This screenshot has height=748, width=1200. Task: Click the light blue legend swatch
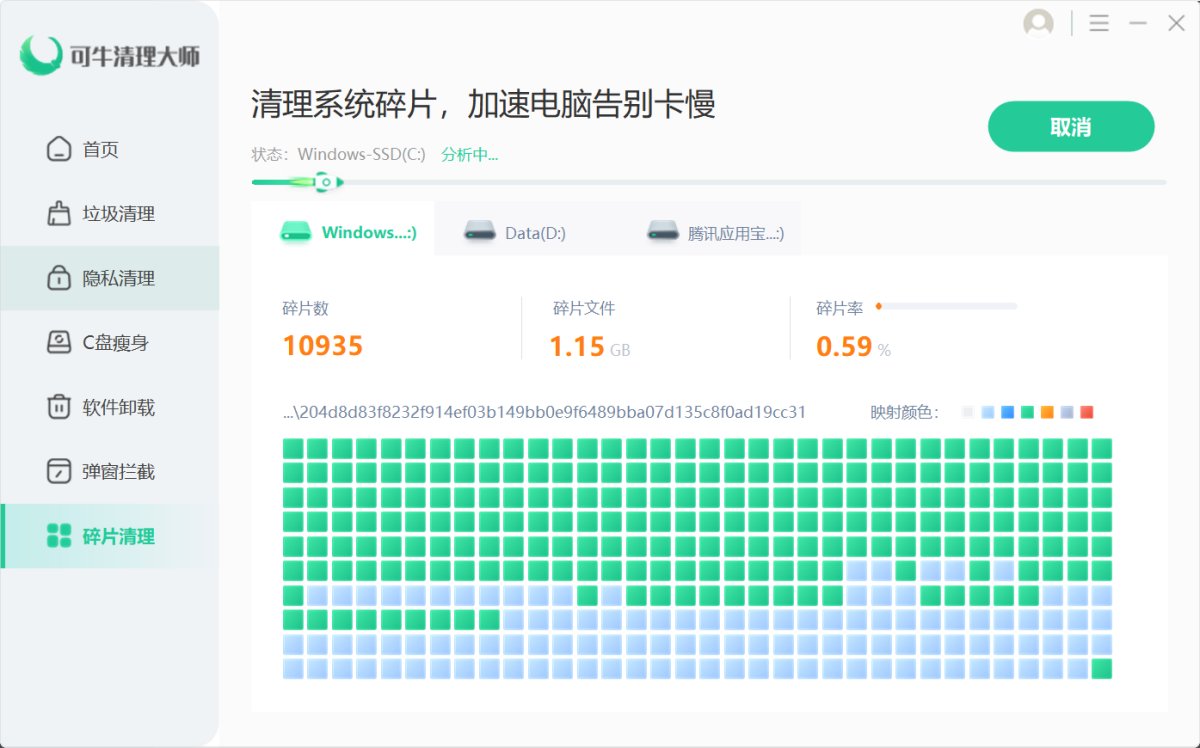click(x=987, y=412)
